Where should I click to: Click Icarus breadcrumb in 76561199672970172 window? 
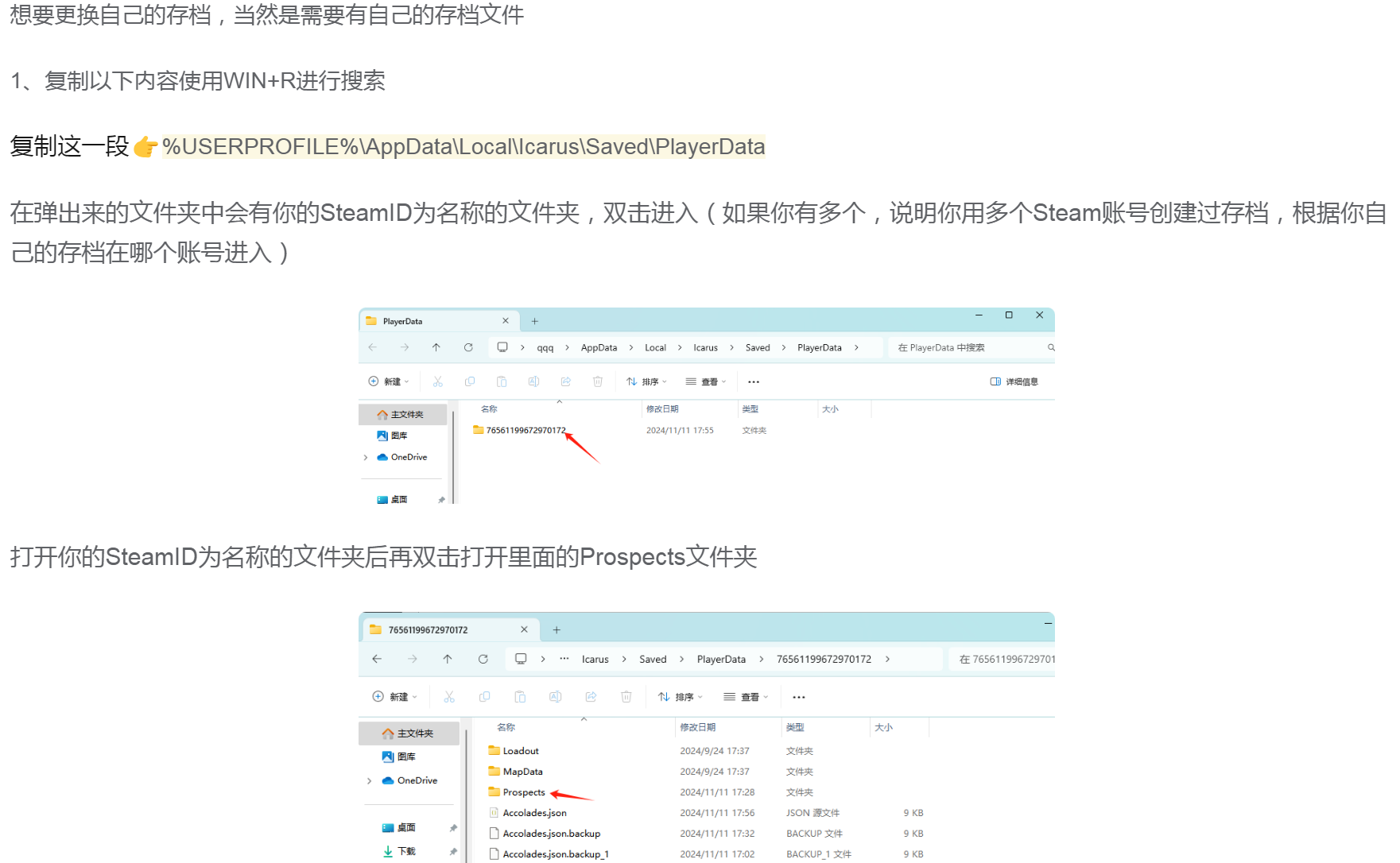[595, 660]
